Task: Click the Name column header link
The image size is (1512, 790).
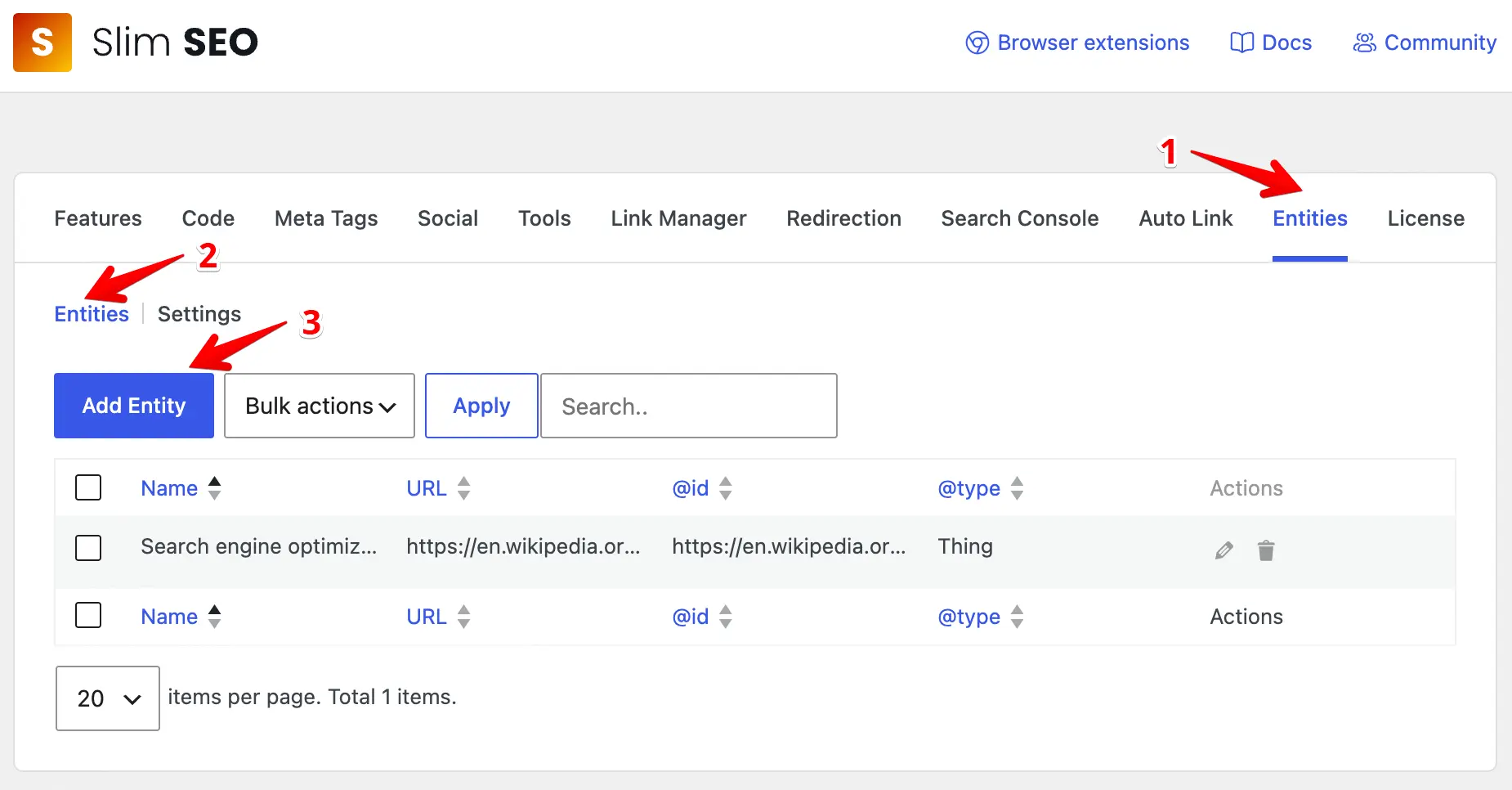Action: point(169,488)
